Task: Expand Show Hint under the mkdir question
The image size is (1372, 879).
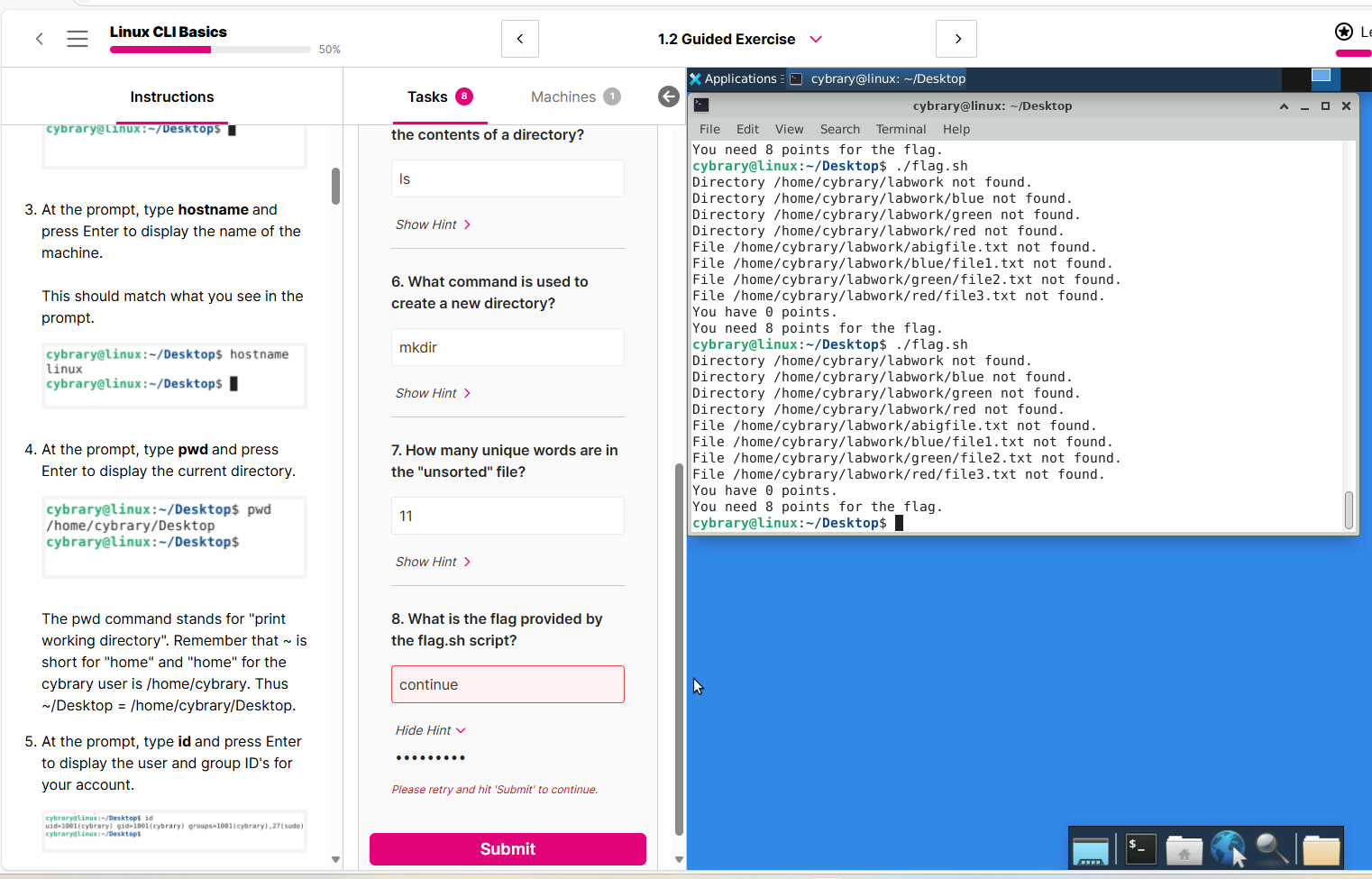Action: pyautogui.click(x=433, y=393)
